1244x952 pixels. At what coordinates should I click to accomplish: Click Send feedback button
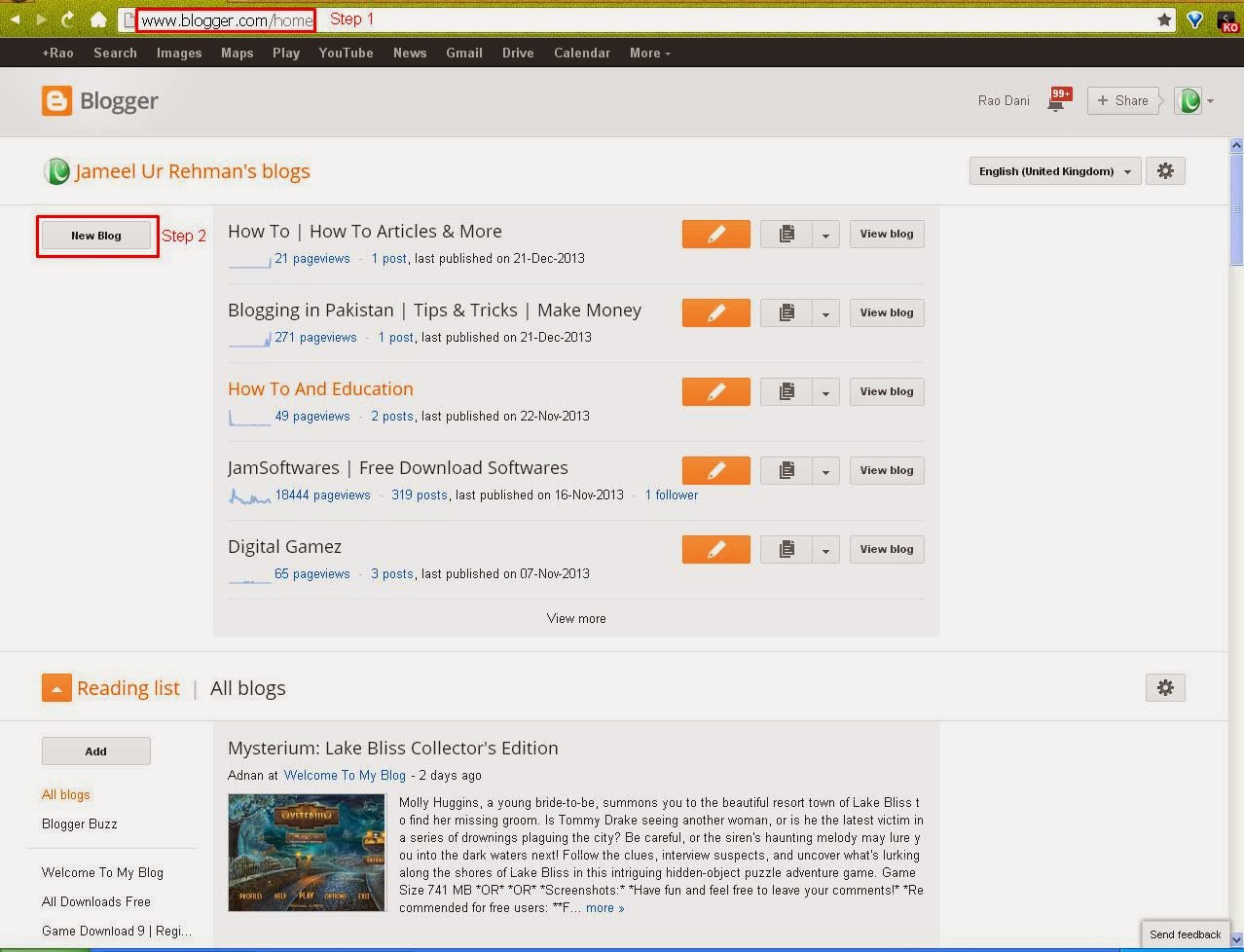tap(1185, 934)
